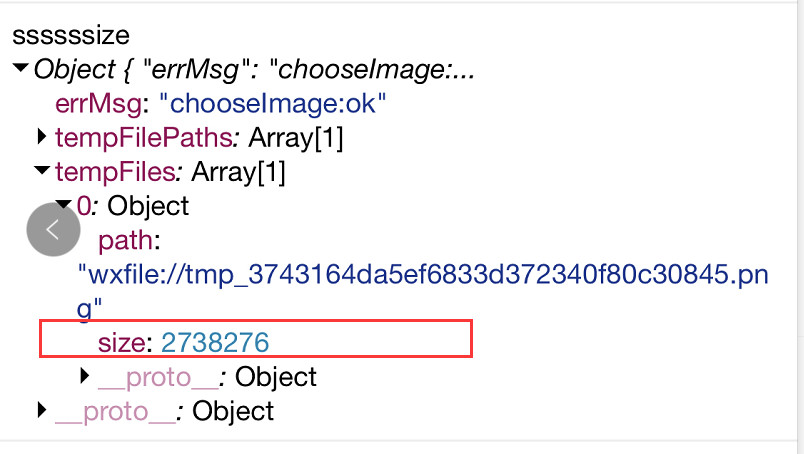Viewport: 804px width, 454px height.
Task: Click the gray circular back arrow button
Action: tap(53, 229)
